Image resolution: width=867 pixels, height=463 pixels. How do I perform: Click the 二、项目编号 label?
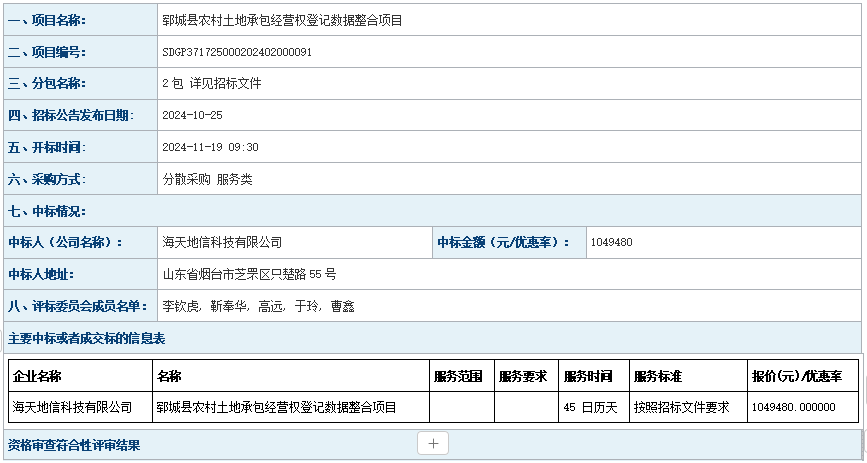point(47,53)
